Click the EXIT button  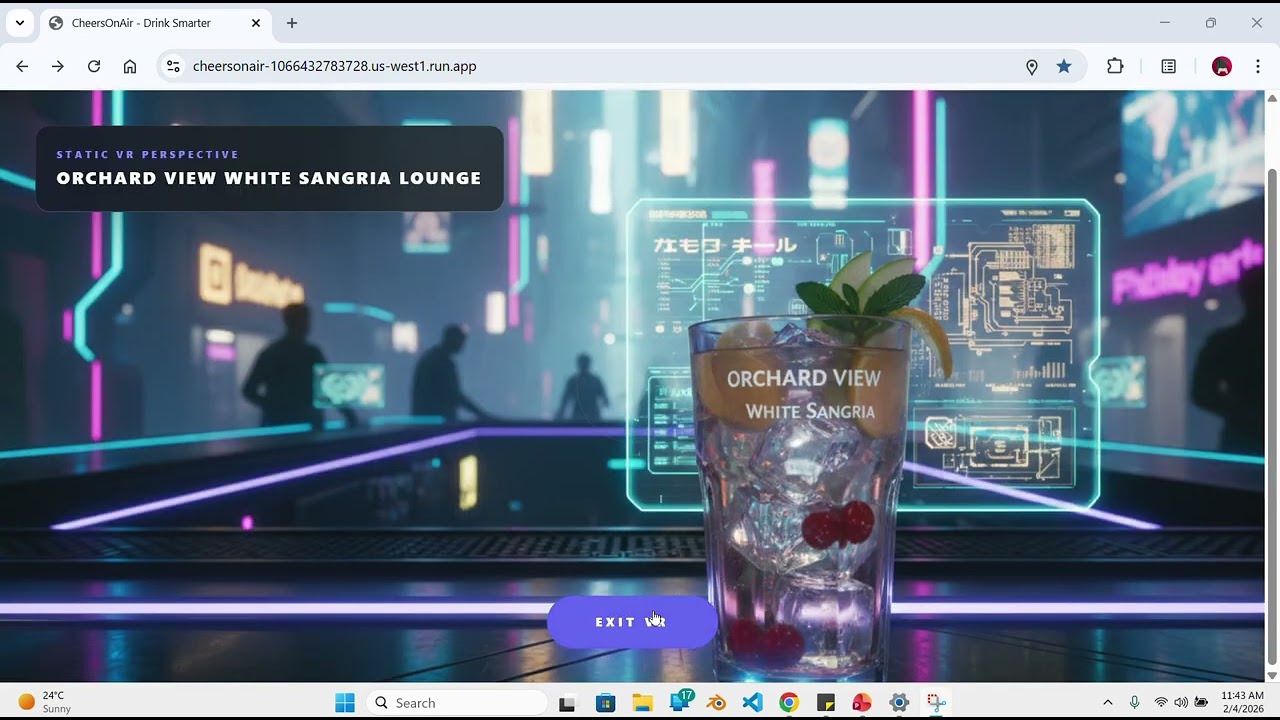pos(632,622)
